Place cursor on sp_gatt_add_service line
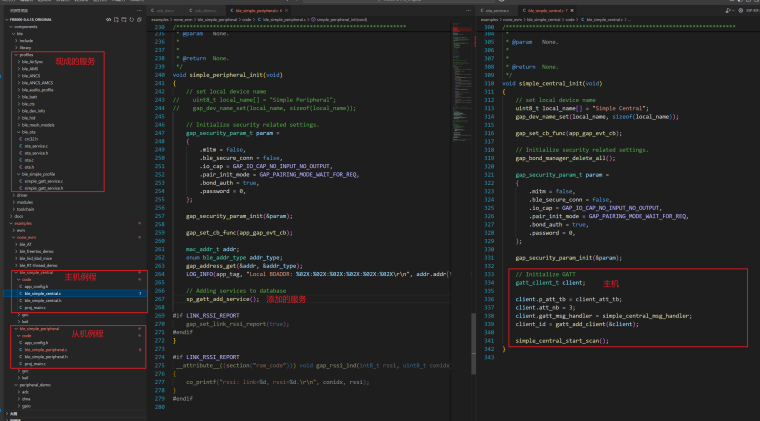This screenshot has height=421, width=760. tap(222, 299)
